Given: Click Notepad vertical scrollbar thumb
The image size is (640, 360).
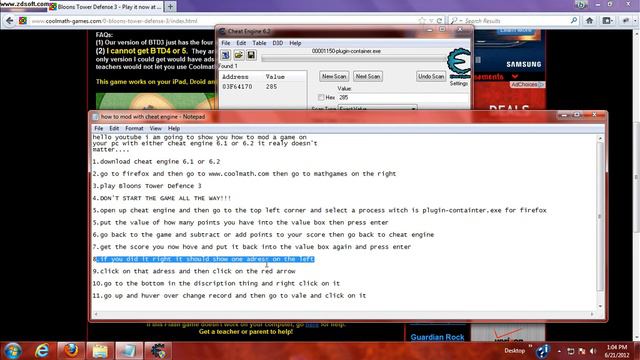Looking at the screenshot, I should pos(600,216).
